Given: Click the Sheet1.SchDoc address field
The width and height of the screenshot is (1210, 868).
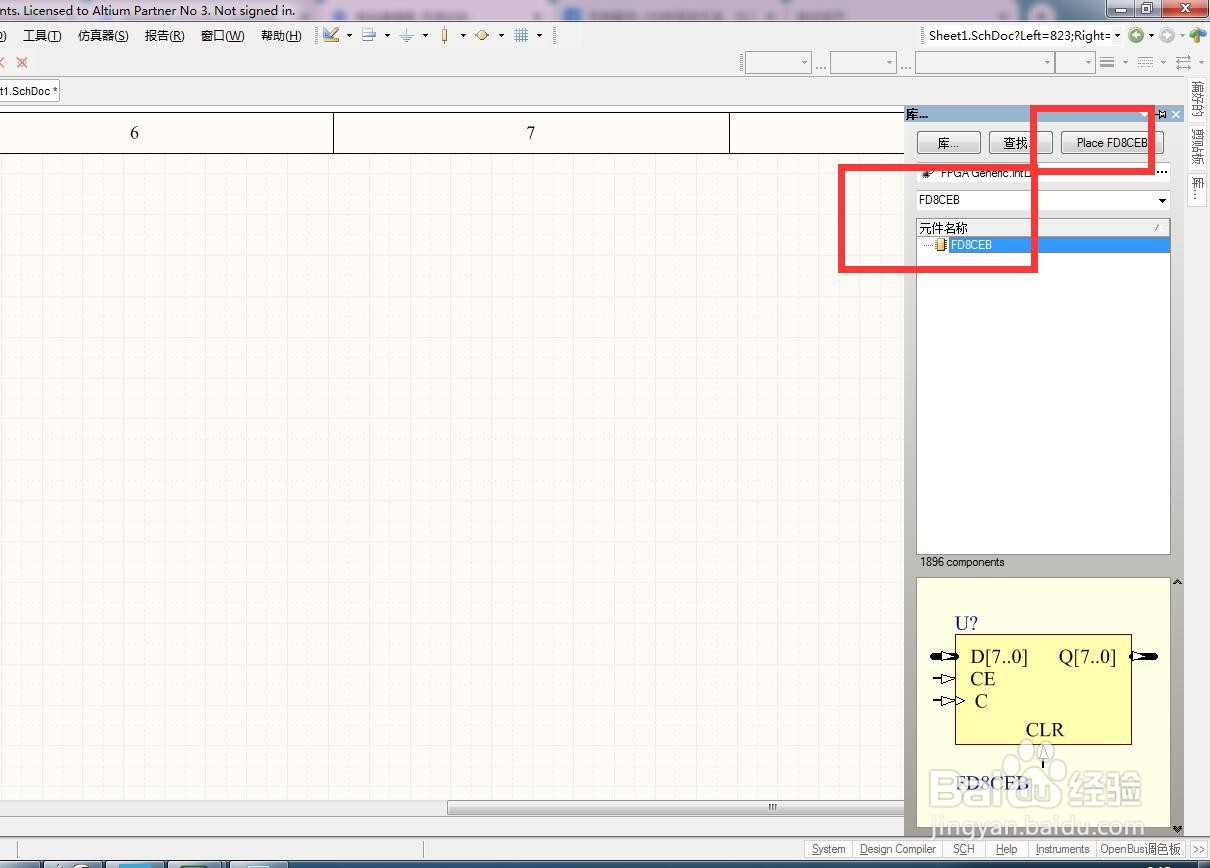Looking at the screenshot, I should 1018,35.
